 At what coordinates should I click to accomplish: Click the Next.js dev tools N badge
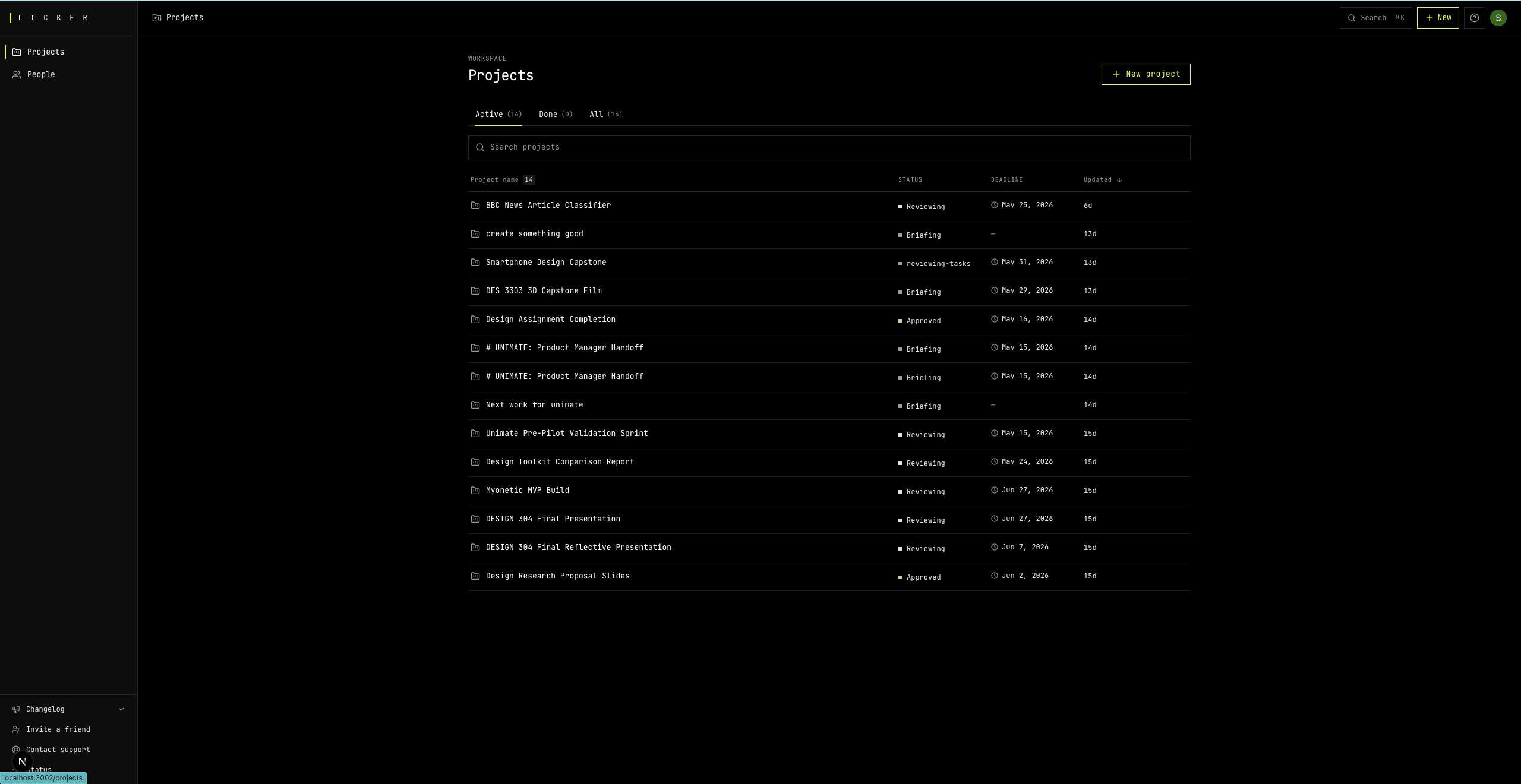tap(22, 761)
